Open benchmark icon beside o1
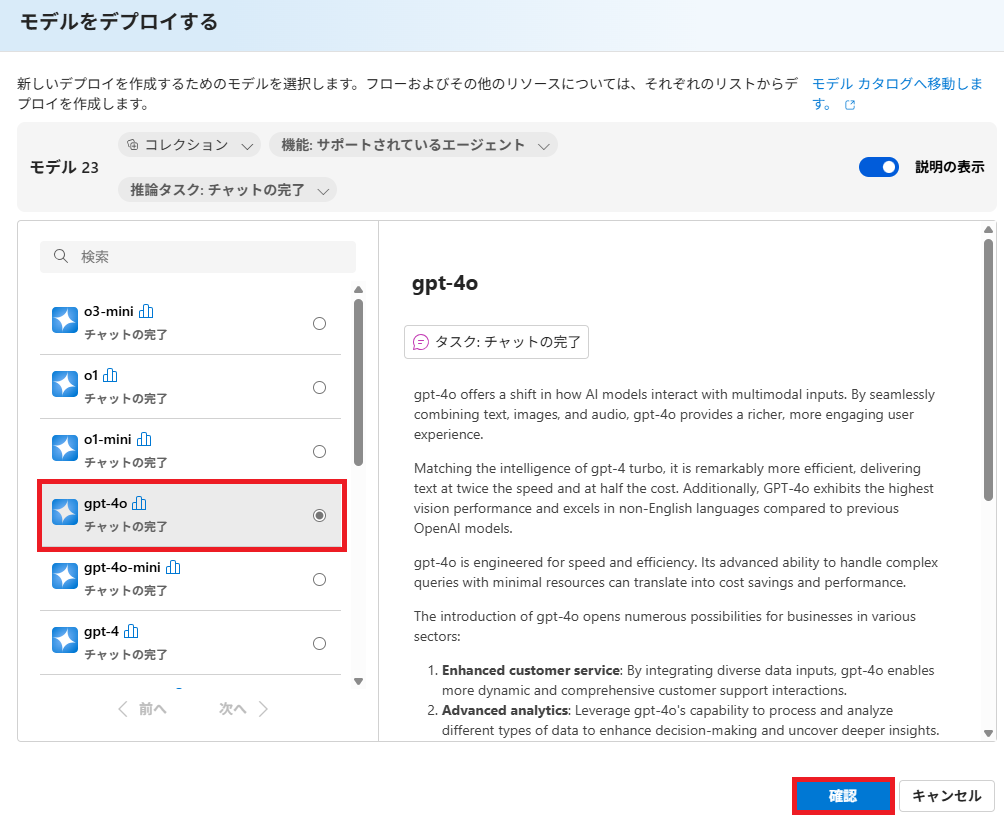This screenshot has width=1004, height=820. click(110, 375)
